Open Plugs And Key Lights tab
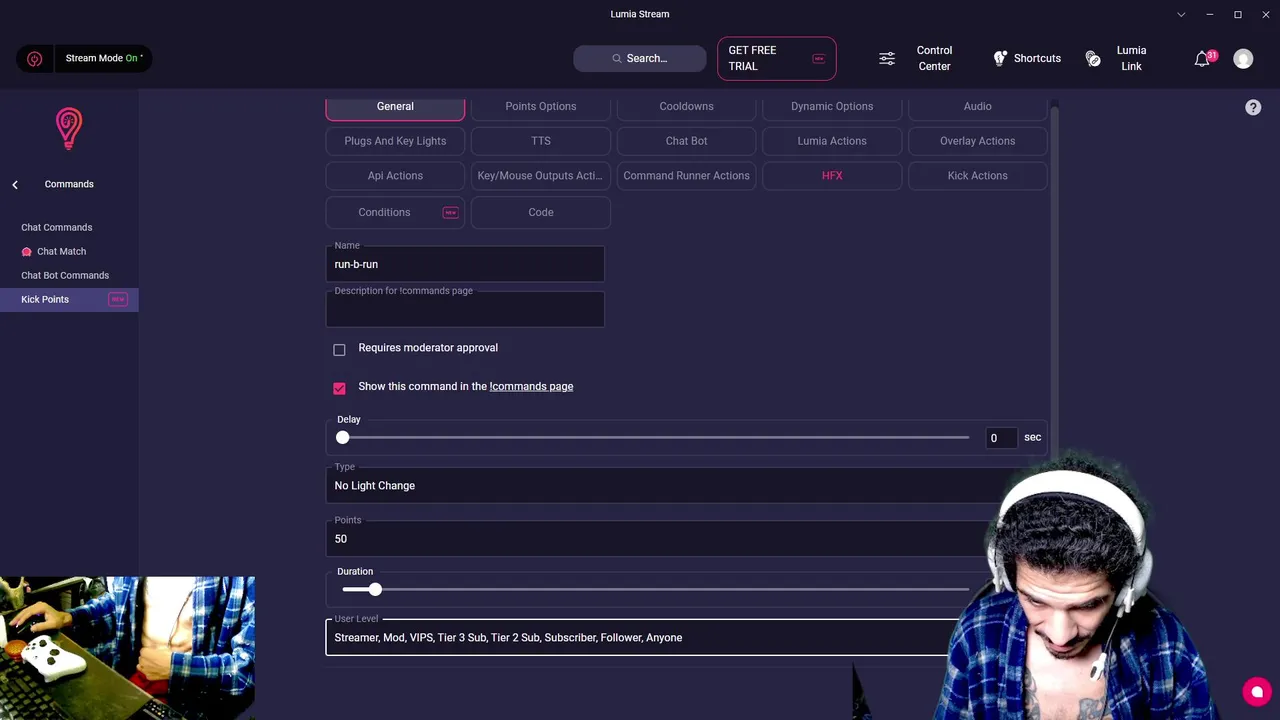The height and width of the screenshot is (720, 1280). click(395, 141)
